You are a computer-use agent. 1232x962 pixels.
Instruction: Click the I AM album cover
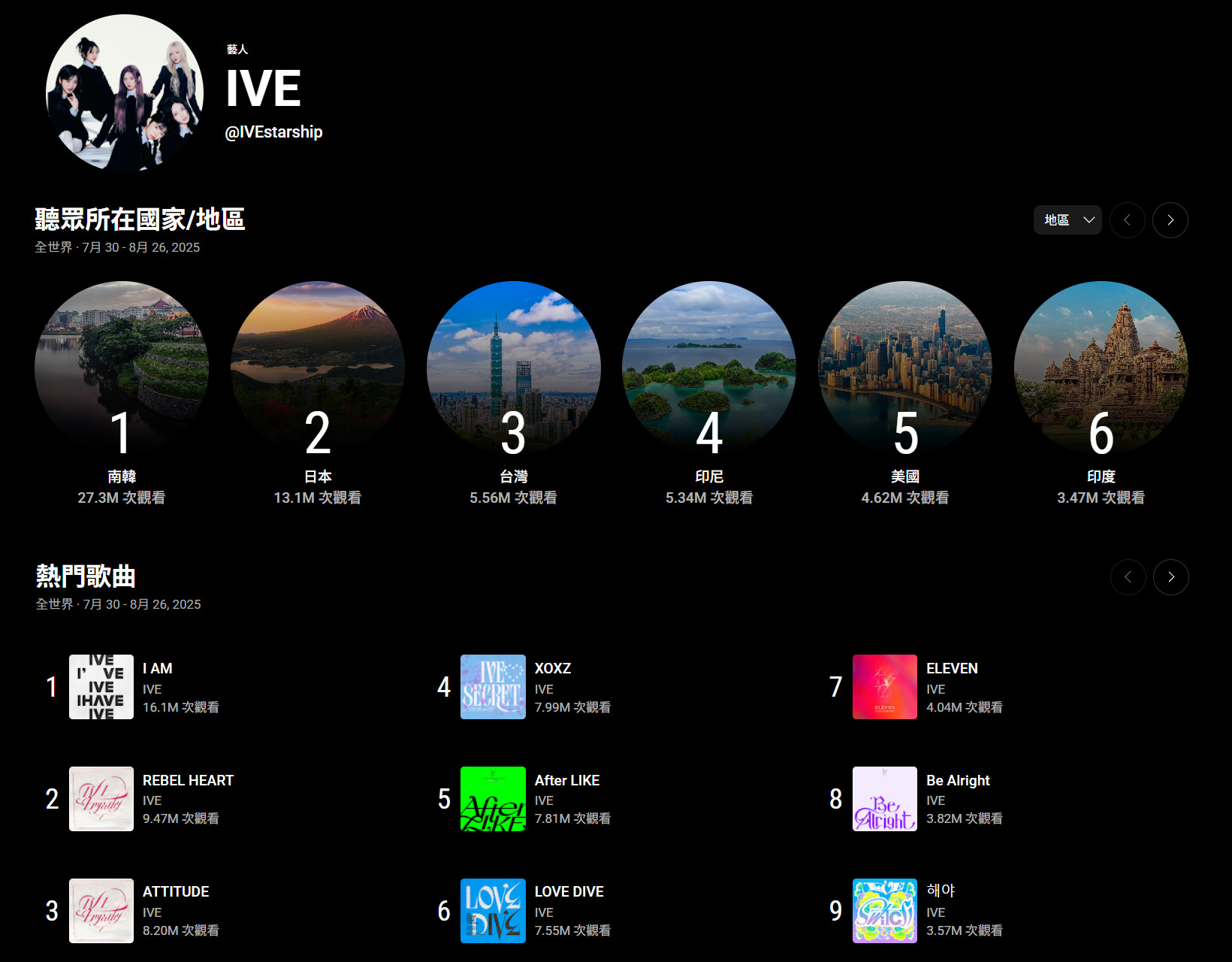click(101, 687)
